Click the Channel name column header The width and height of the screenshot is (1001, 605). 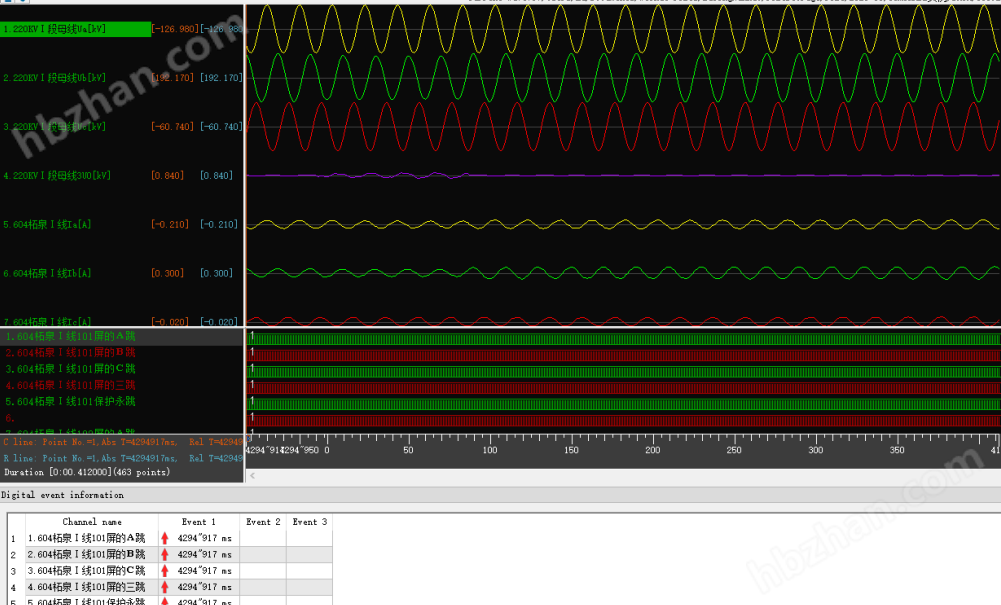pos(92,522)
